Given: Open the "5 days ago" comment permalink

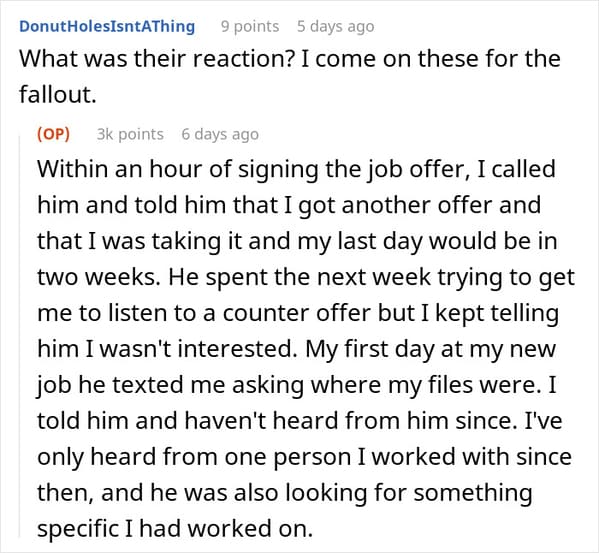Looking at the screenshot, I should (x=336, y=26).
